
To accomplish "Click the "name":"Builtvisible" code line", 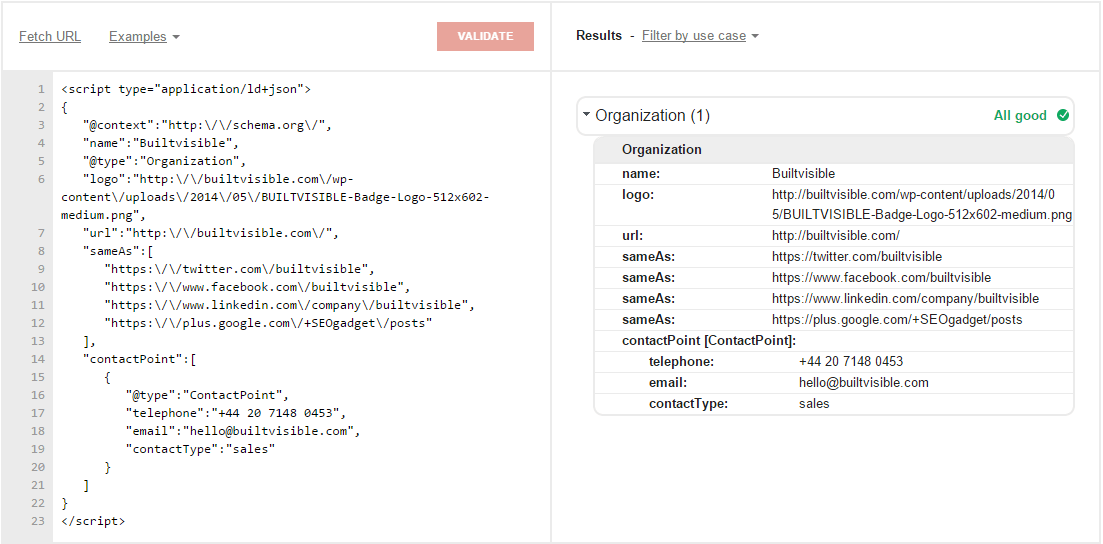I will pos(161,144).
